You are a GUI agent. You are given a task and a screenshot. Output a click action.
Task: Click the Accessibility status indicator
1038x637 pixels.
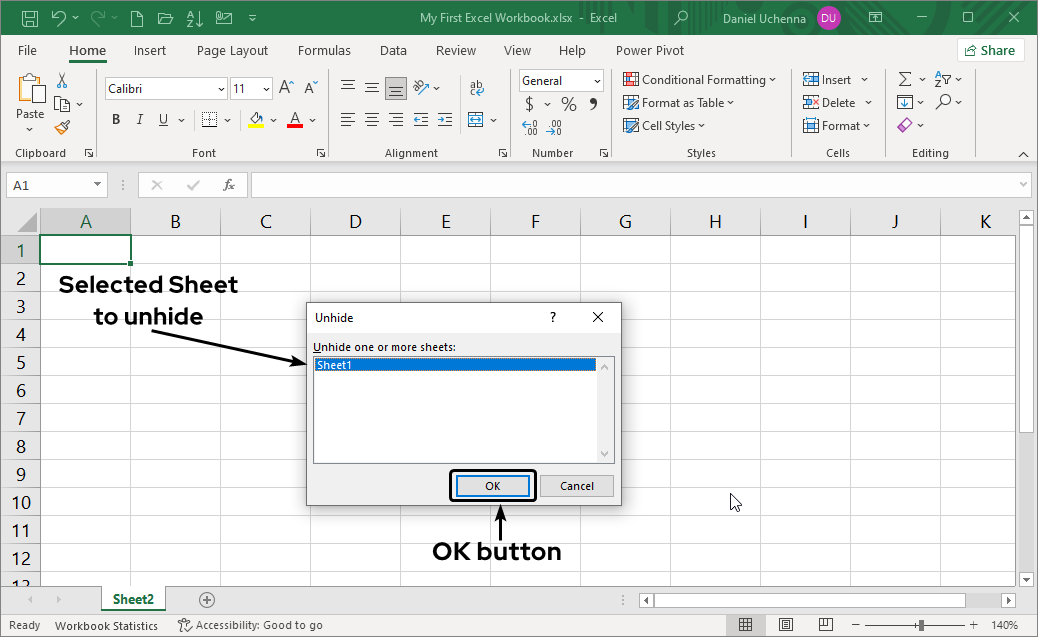coord(250,625)
